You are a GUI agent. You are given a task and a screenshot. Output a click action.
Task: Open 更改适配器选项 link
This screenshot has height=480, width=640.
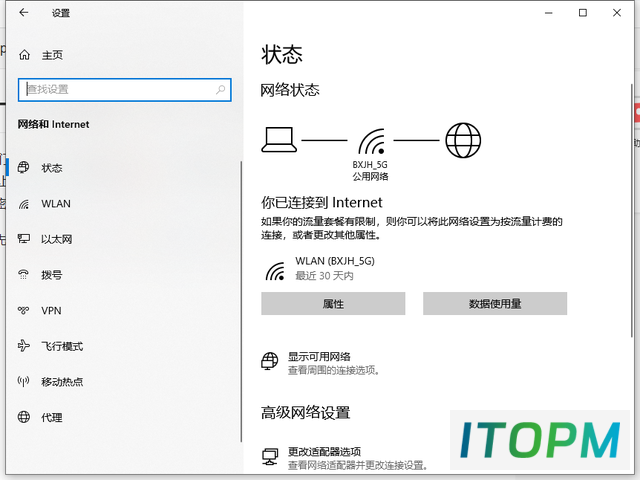(324, 451)
